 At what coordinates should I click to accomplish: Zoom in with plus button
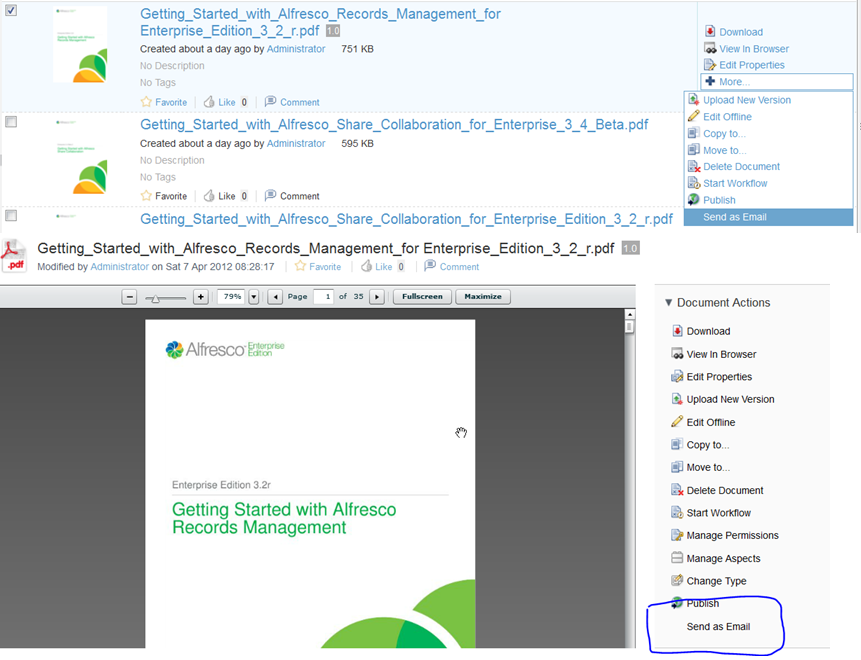201,297
